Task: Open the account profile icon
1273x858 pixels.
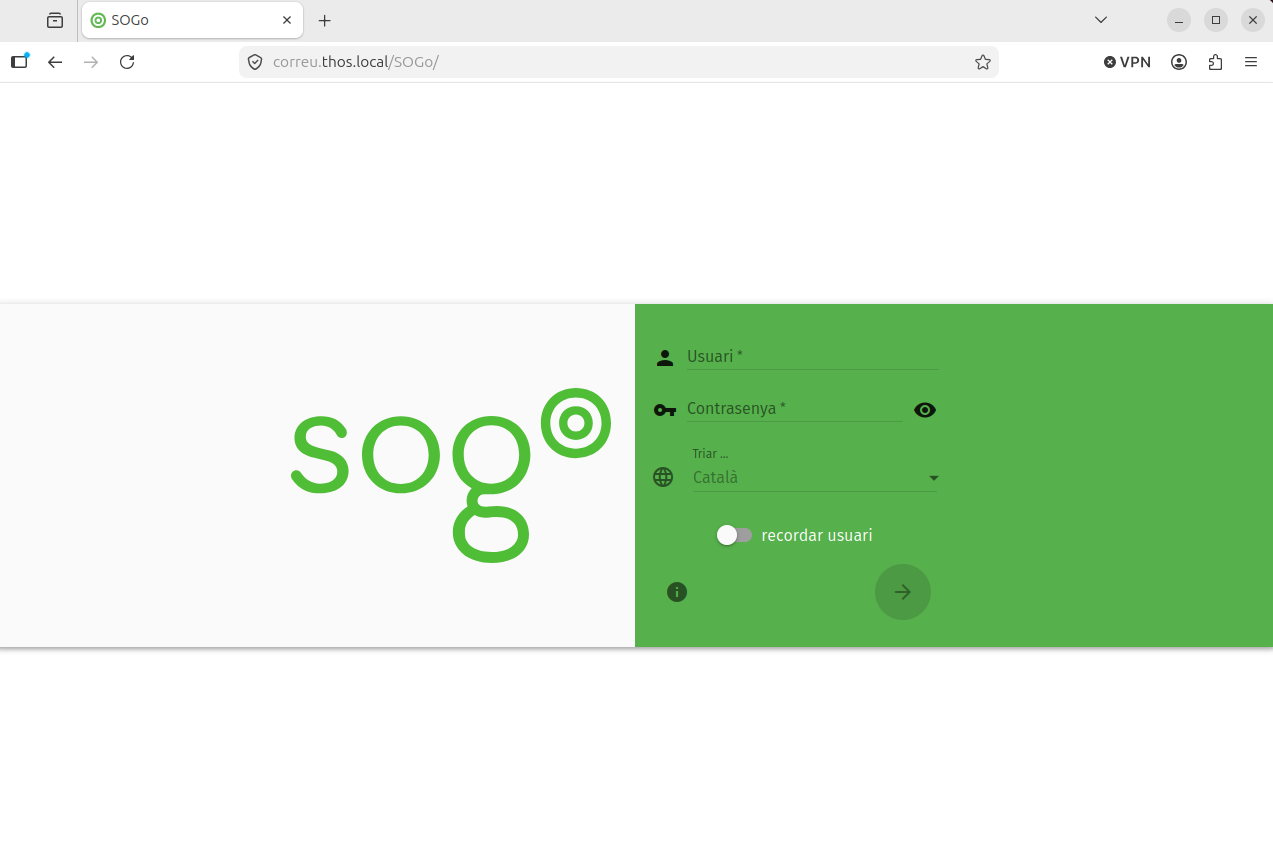Action: pyautogui.click(x=1179, y=62)
